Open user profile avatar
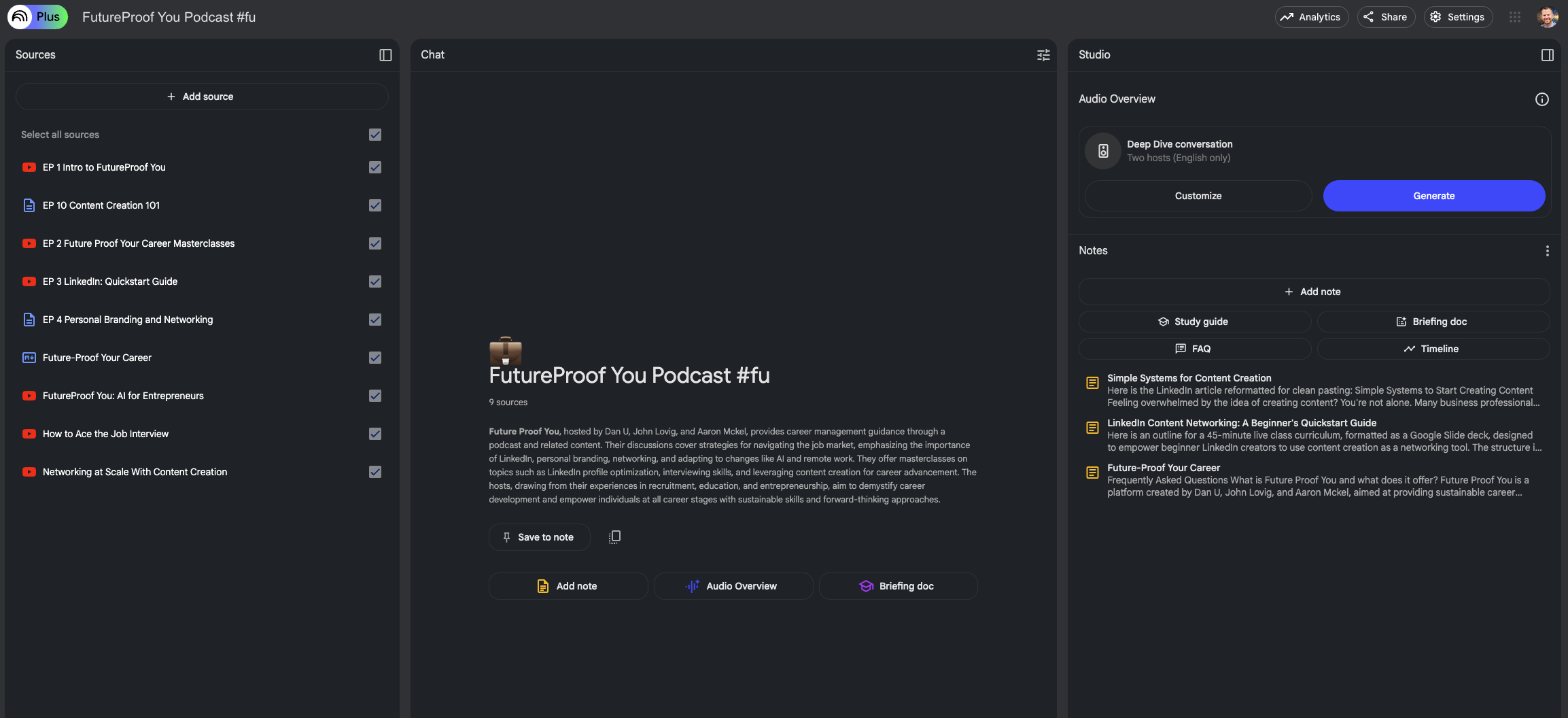Screen dimensions: 1568x718 click(1548, 17)
